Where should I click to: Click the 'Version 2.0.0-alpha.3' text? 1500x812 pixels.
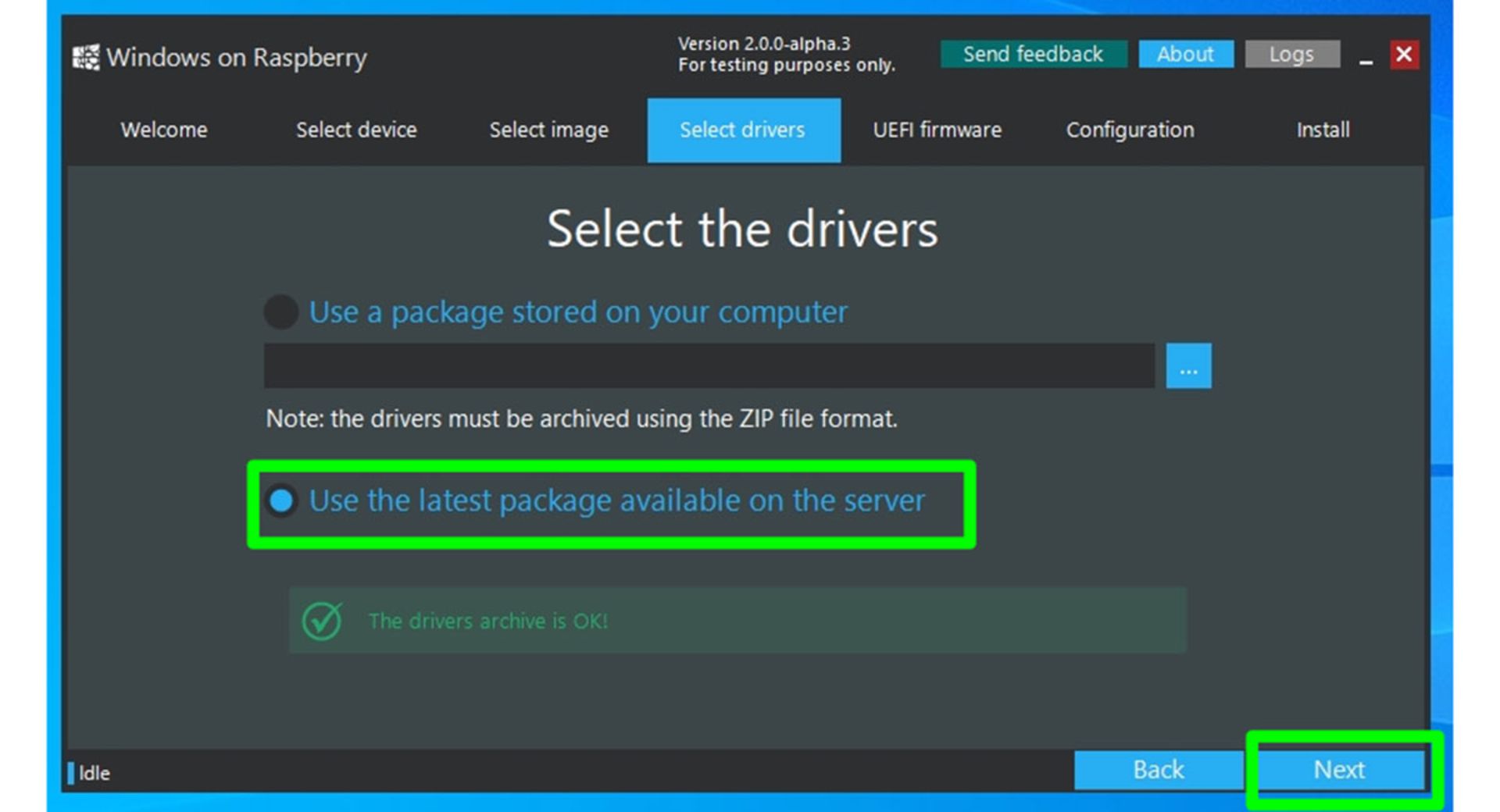pyautogui.click(x=764, y=44)
